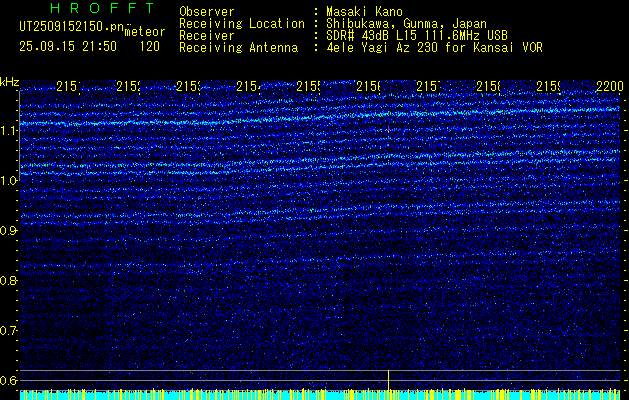Click the 1.0 kHz frequency label
Image resolution: width=629 pixels, height=400 pixels.
[9, 181]
